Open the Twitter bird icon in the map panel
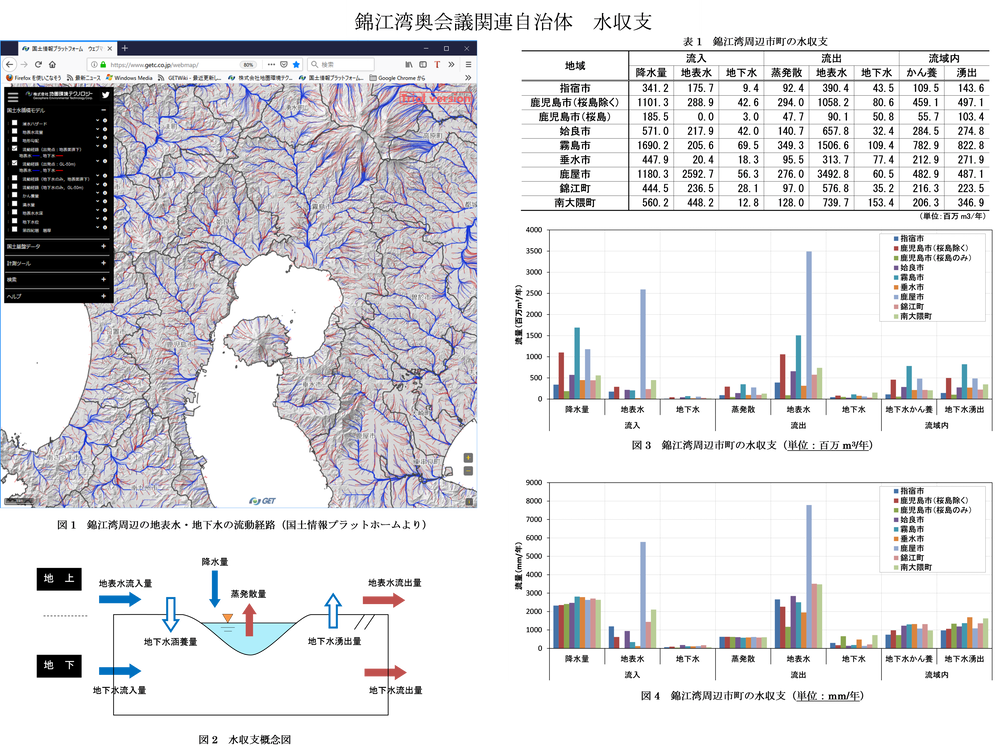The height and width of the screenshot is (748, 1000). tap(105, 95)
